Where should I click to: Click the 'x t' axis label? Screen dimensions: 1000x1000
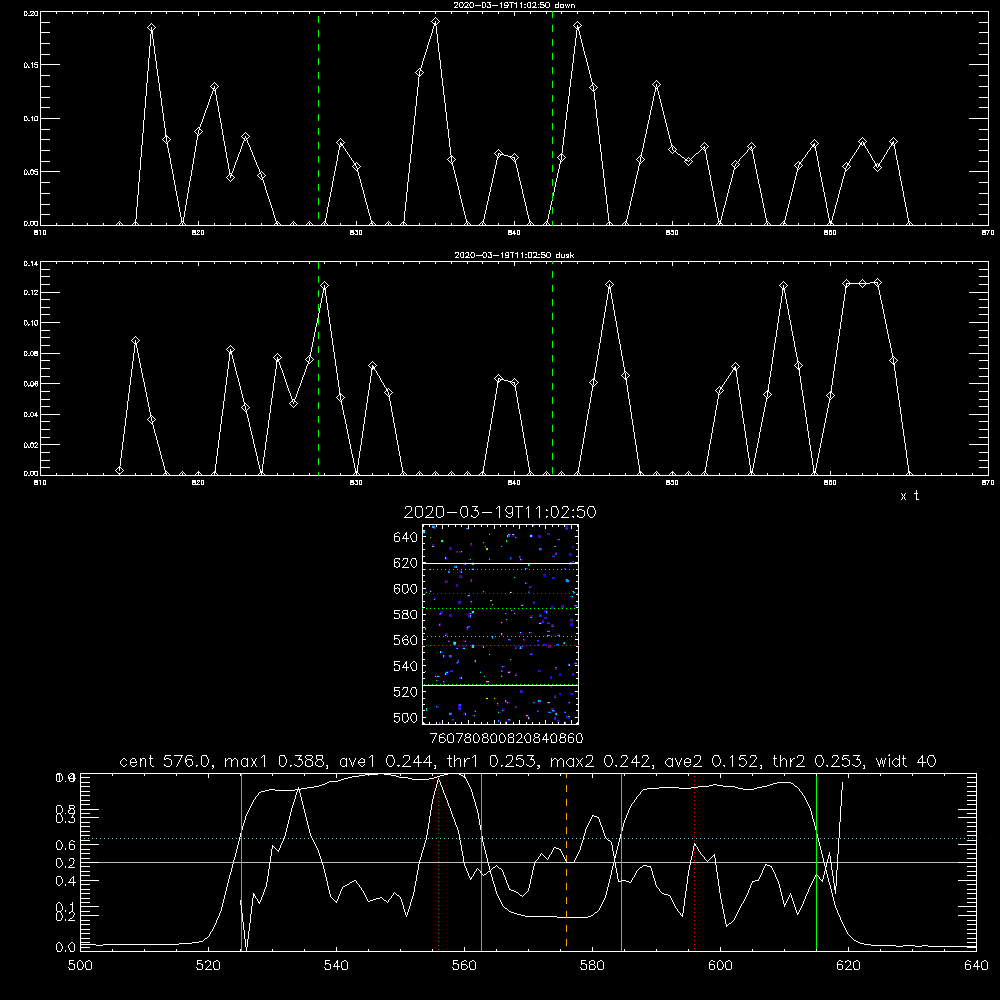click(x=909, y=496)
